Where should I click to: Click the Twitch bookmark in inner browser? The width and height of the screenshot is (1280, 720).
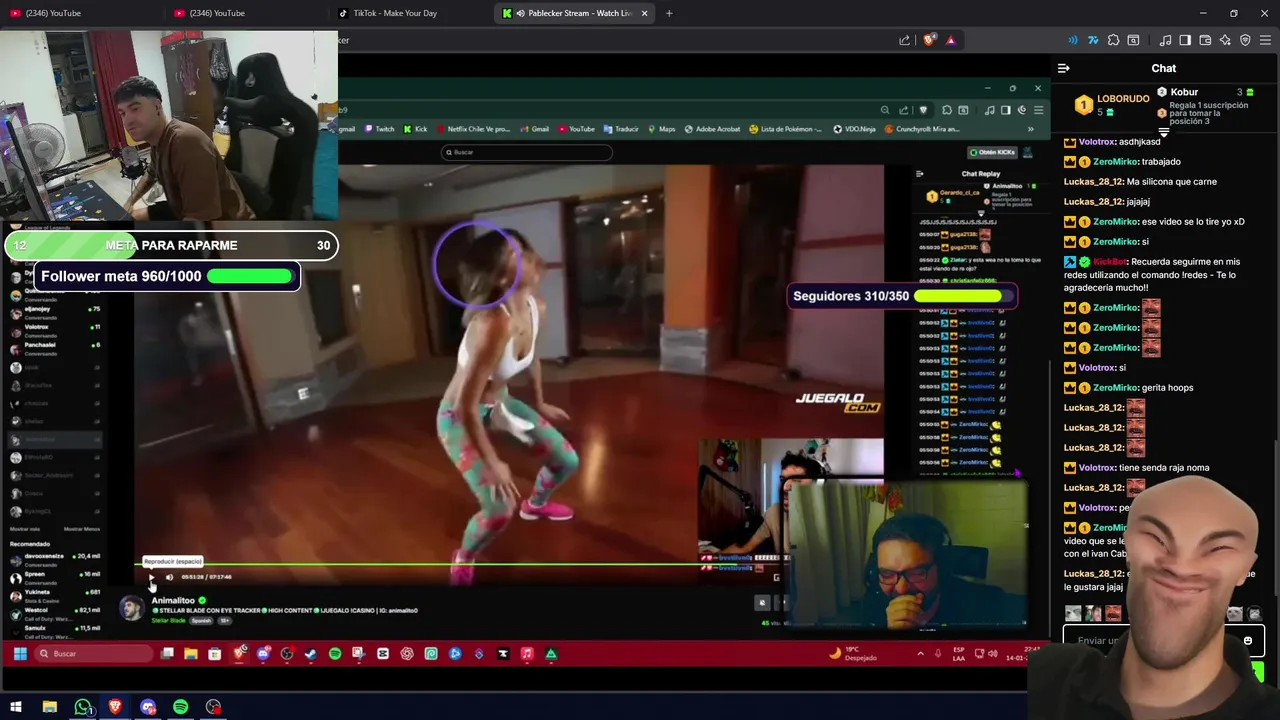(x=380, y=129)
